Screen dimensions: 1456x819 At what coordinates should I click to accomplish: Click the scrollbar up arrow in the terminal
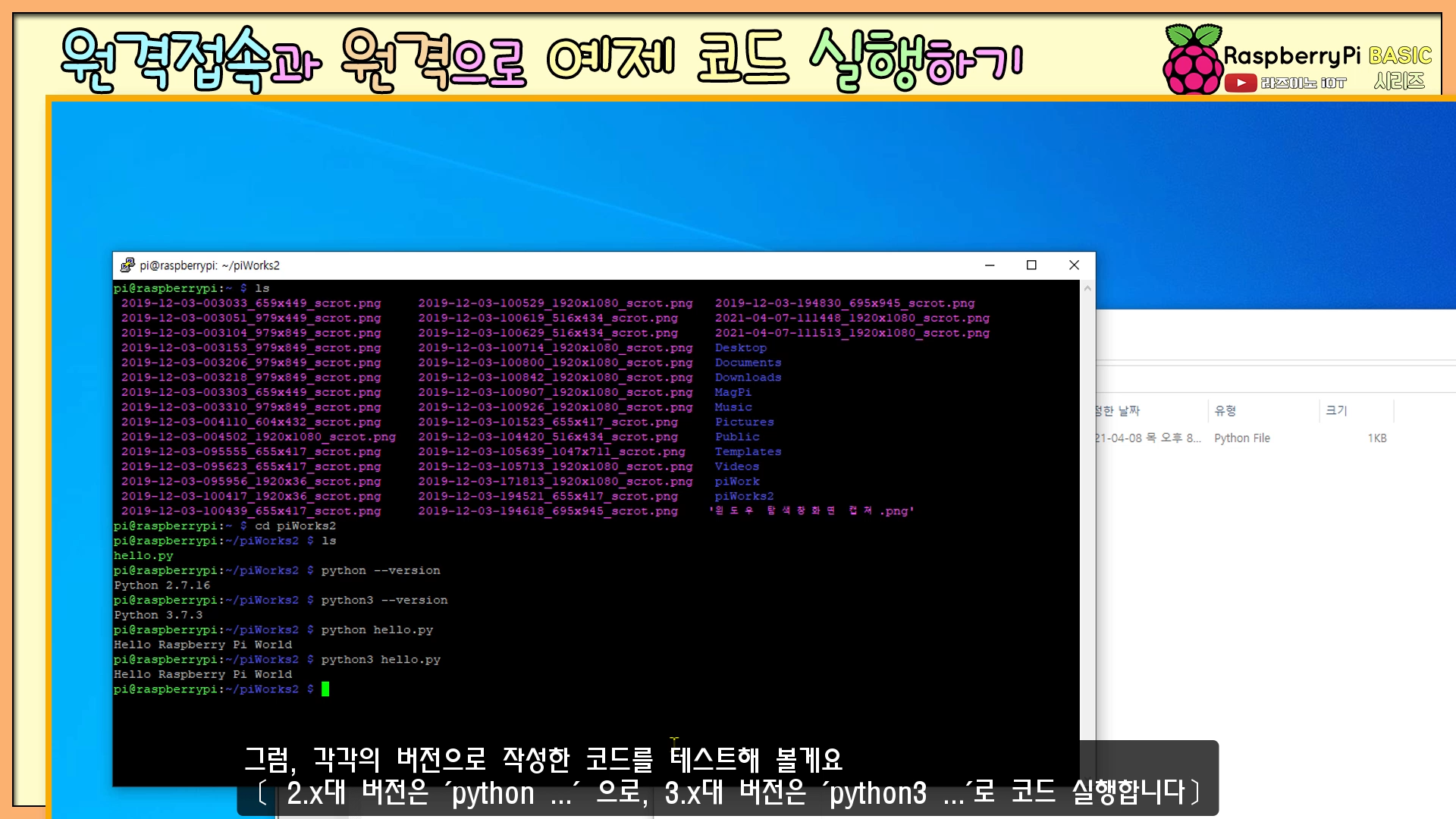1087,288
